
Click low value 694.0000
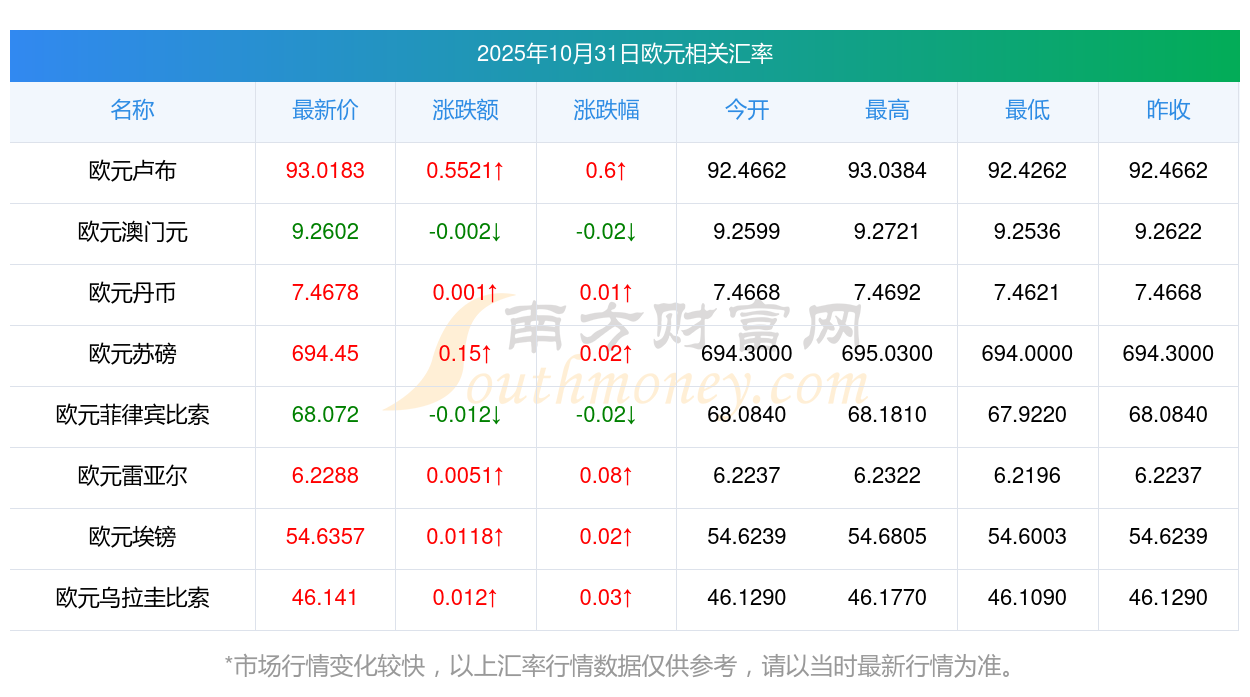tap(1028, 354)
